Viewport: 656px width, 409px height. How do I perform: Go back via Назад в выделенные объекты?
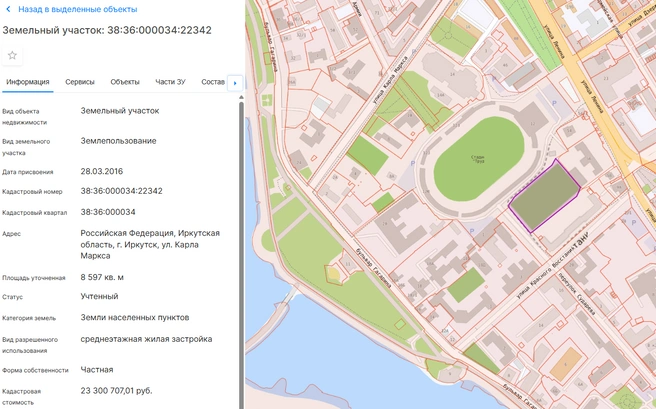click(x=77, y=9)
